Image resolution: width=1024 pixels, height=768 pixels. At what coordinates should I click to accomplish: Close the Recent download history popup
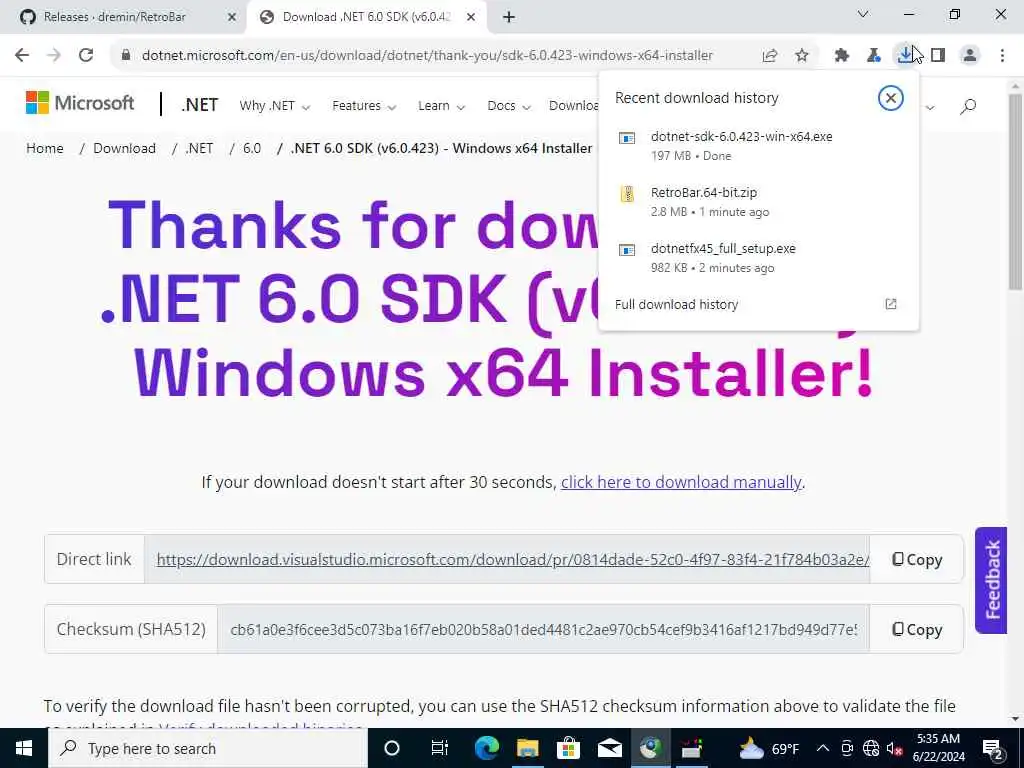pyautogui.click(x=890, y=98)
